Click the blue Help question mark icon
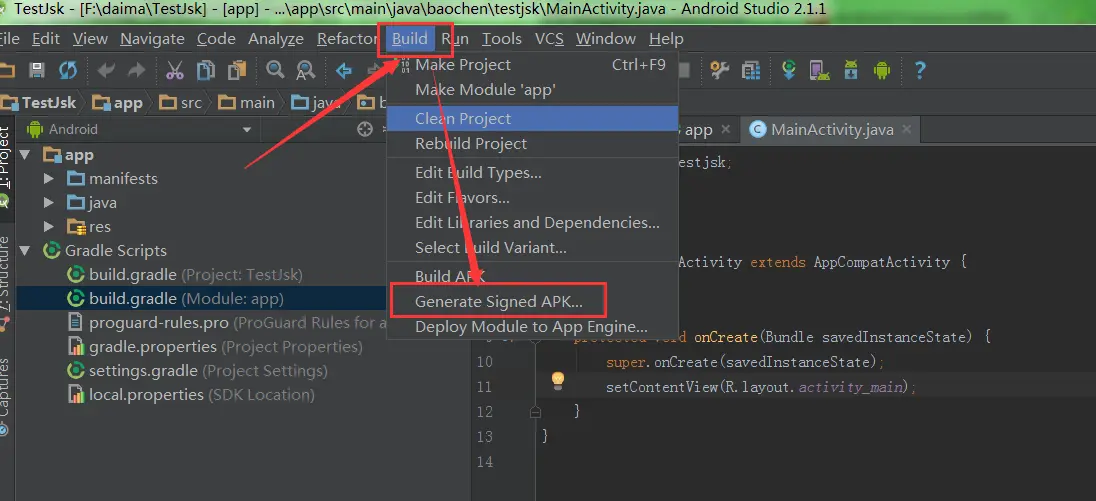This screenshot has width=1096, height=501. pyautogui.click(x=920, y=70)
